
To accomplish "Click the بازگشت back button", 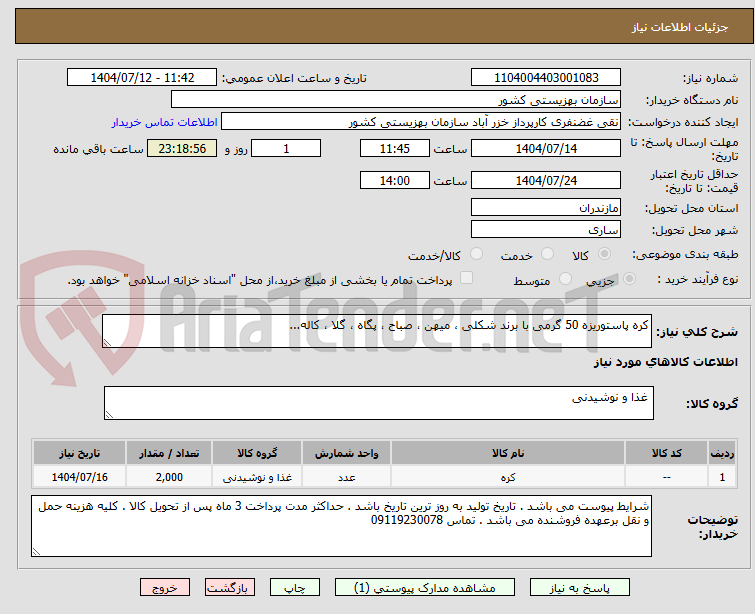I will pos(230,588).
